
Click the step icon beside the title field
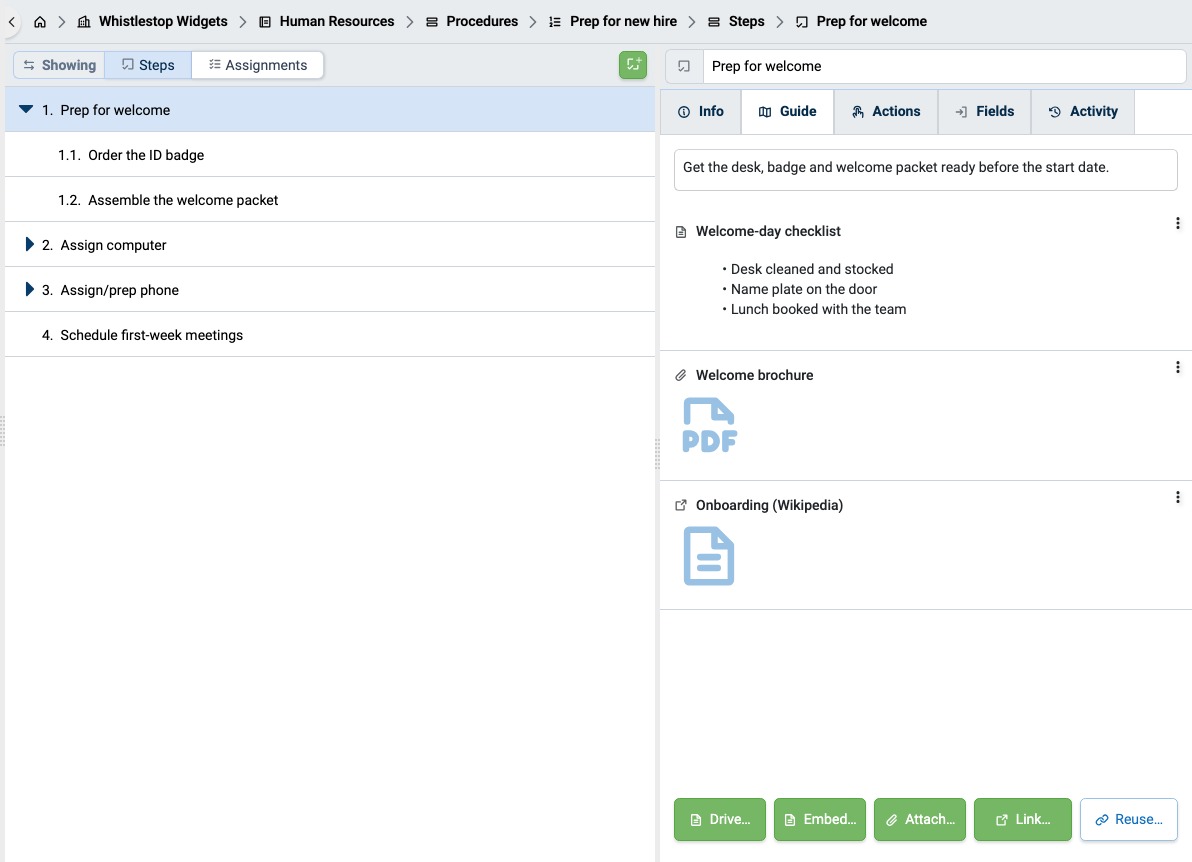pos(684,66)
